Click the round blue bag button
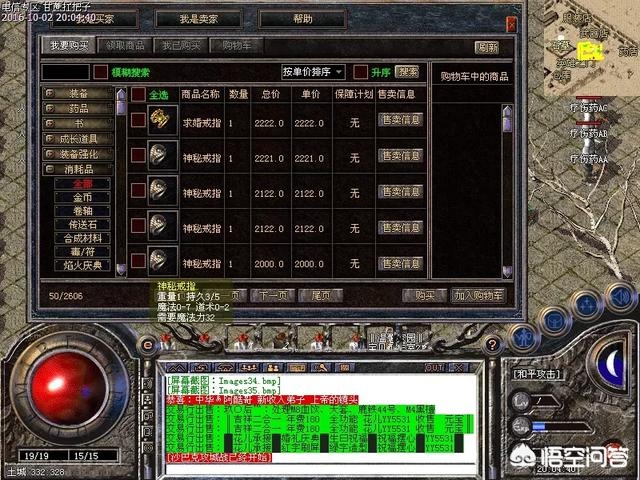 tap(555, 322)
